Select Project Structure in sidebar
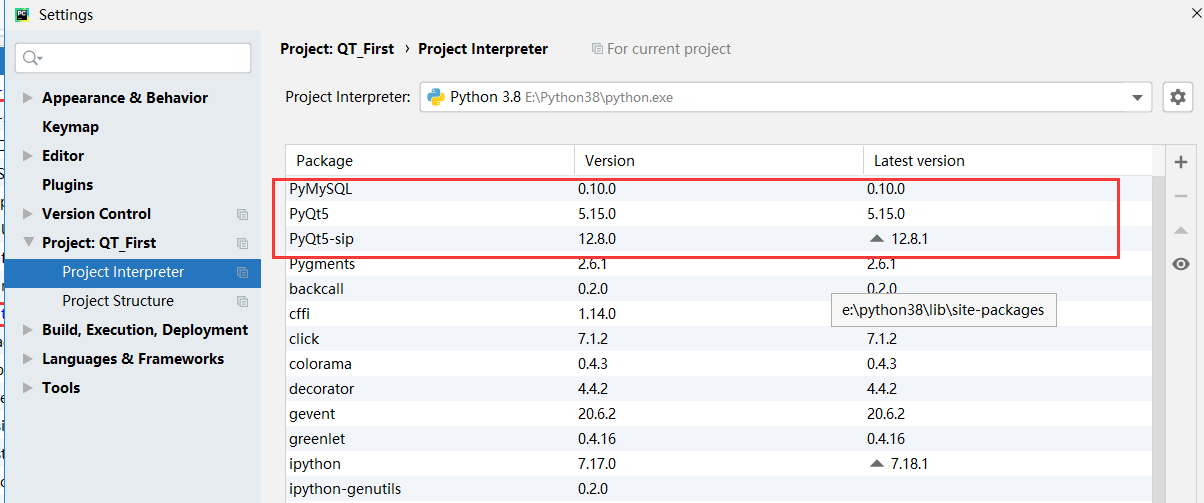 pos(118,301)
